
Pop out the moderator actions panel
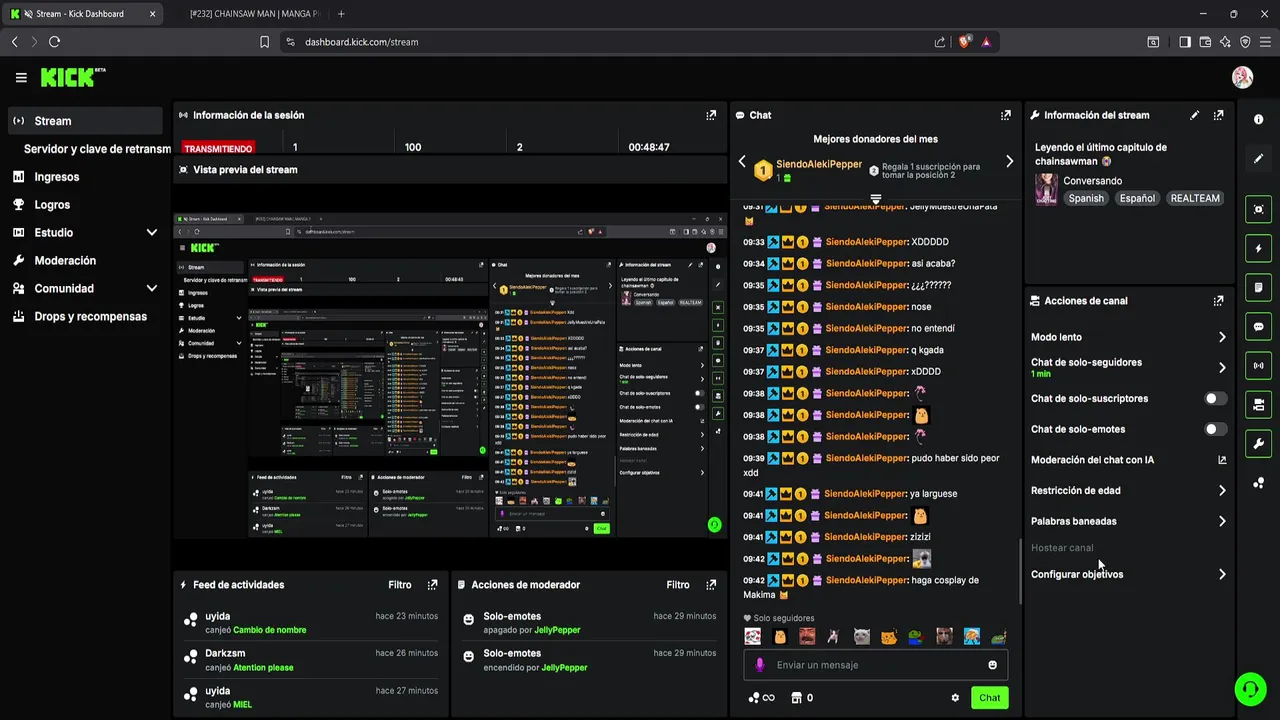[x=711, y=585]
